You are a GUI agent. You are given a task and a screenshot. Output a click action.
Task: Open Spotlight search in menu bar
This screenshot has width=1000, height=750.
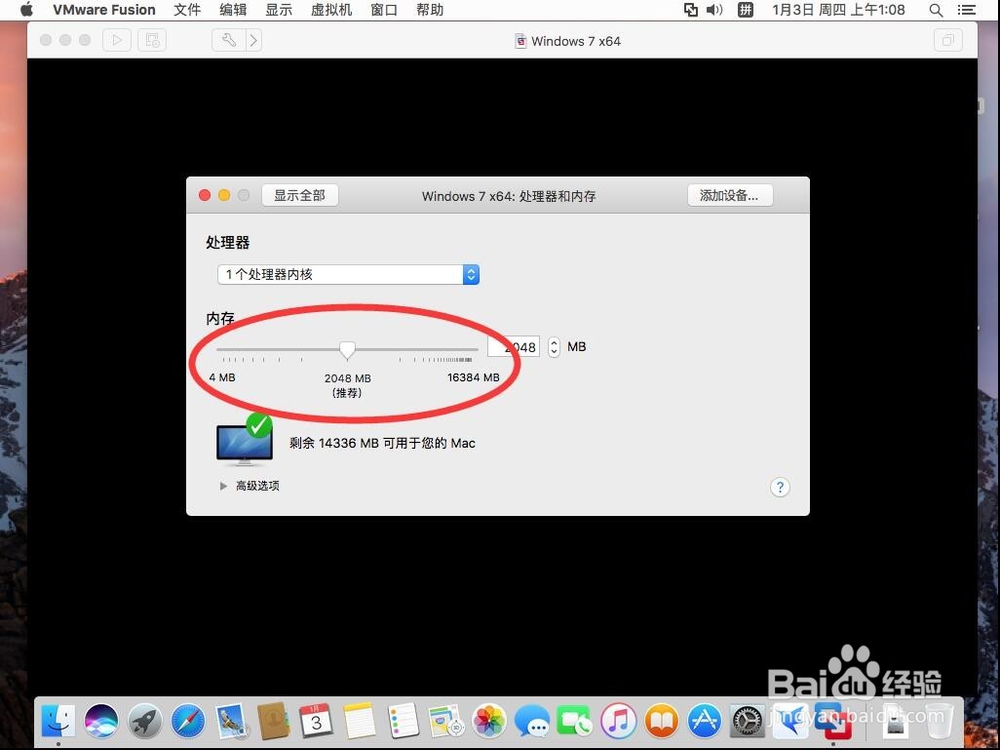936,10
